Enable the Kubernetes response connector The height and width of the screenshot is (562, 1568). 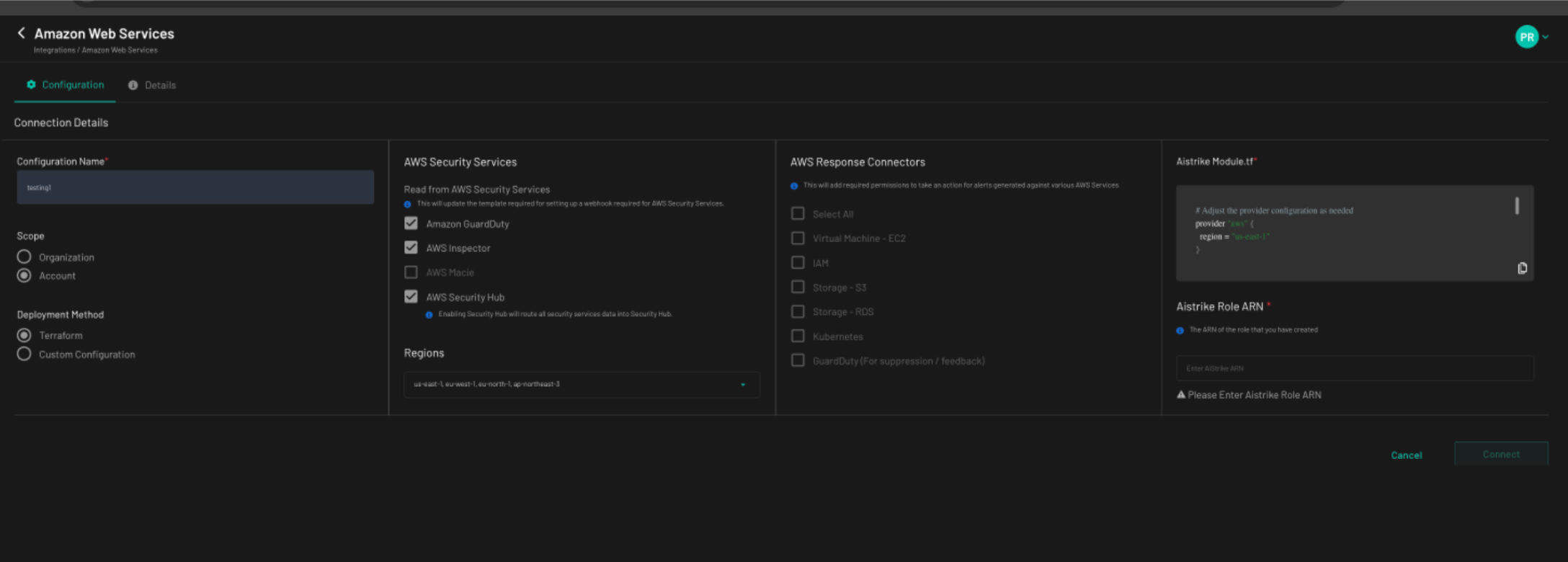click(798, 336)
